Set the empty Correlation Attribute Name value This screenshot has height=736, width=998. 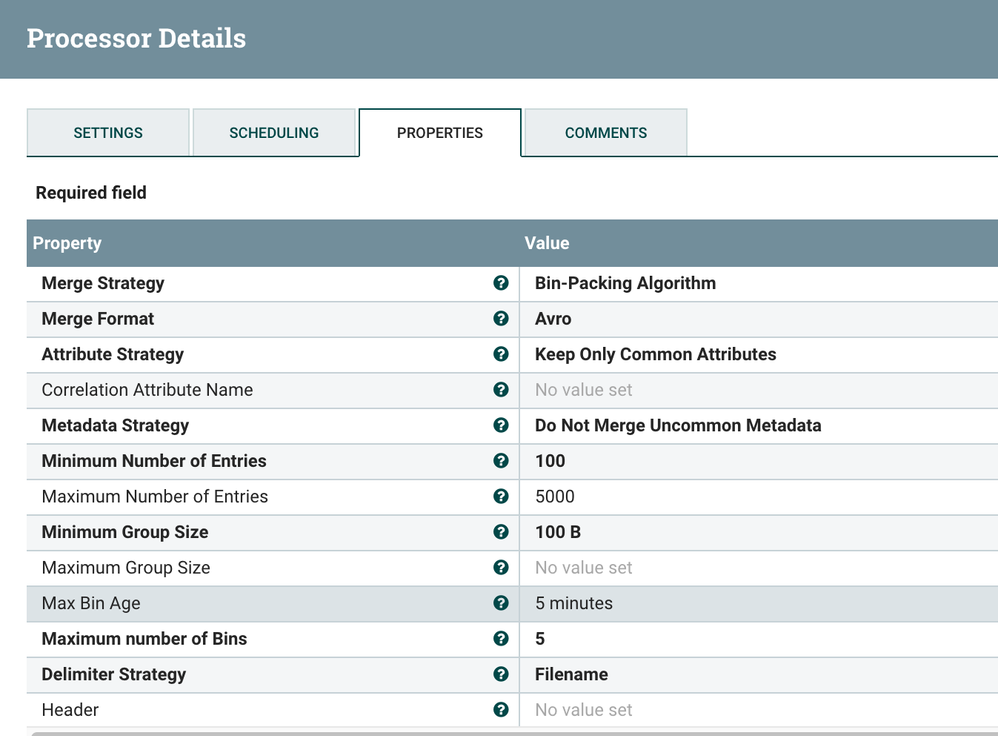[584, 390]
